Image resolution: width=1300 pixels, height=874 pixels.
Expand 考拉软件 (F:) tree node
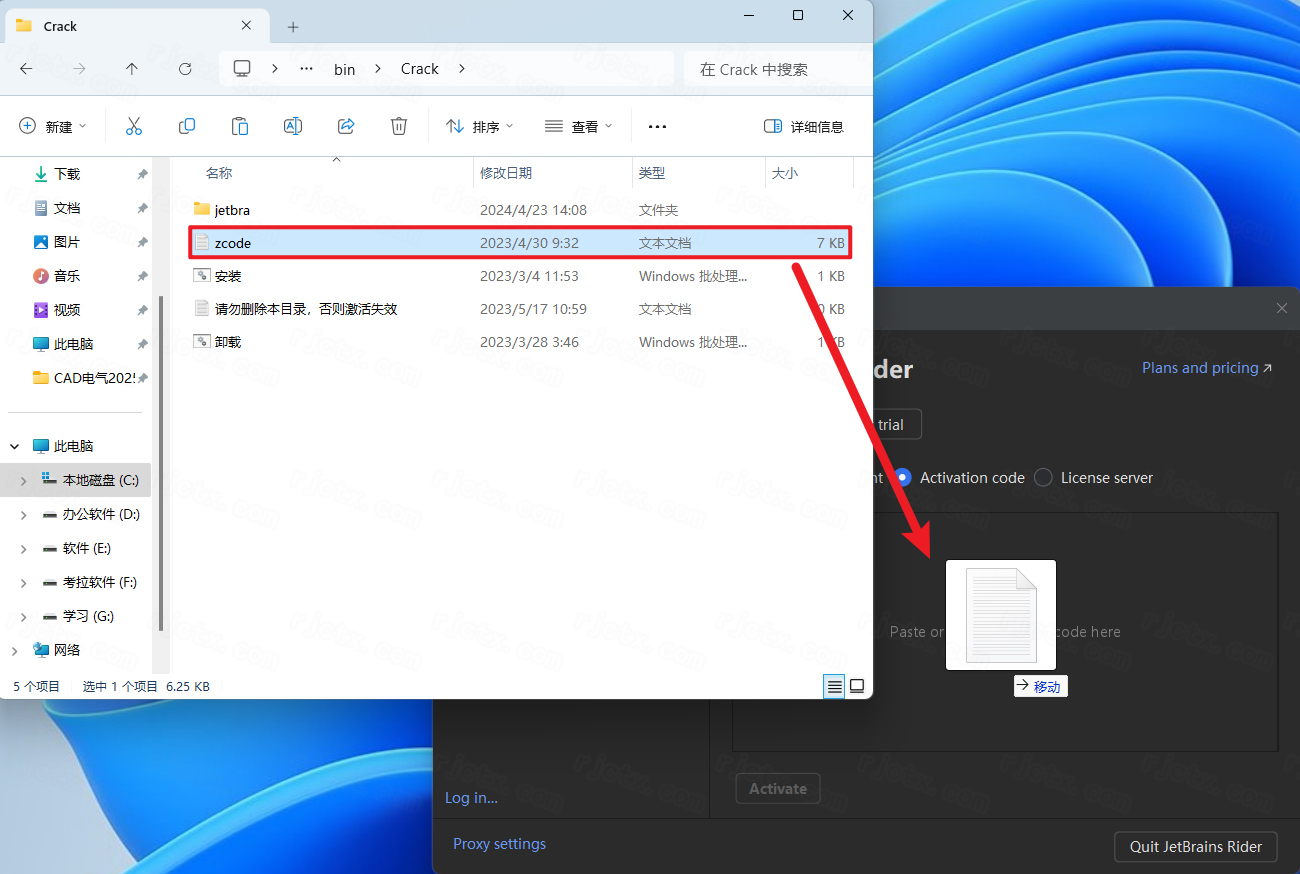point(23,583)
